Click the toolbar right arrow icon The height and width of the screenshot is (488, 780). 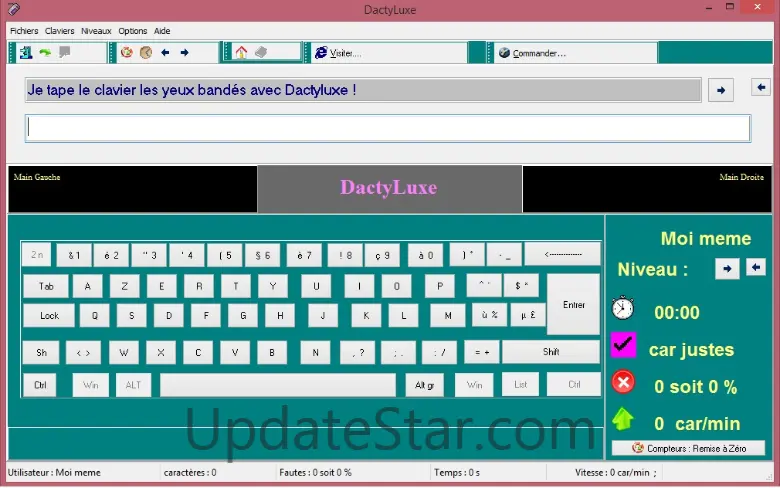[185, 52]
